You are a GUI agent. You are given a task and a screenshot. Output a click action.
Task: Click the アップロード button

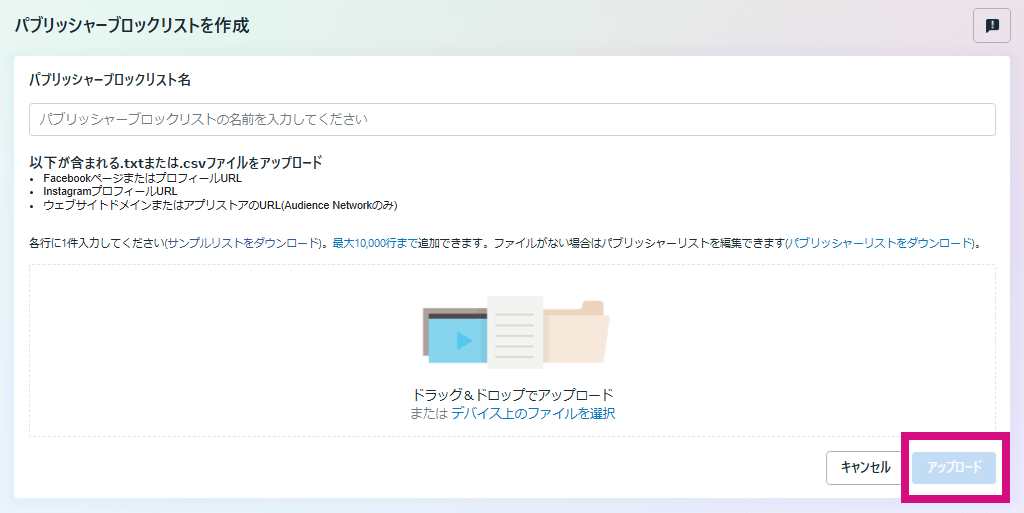(954, 467)
